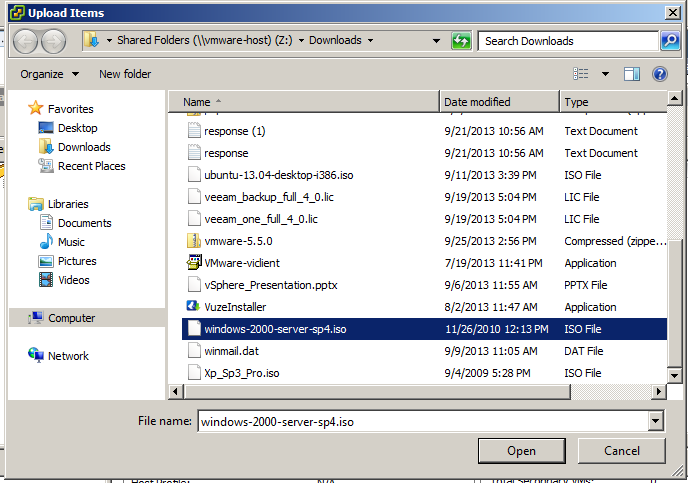The width and height of the screenshot is (688, 483).
Task: Close the Upload Items dialog
Action: click(672, 13)
